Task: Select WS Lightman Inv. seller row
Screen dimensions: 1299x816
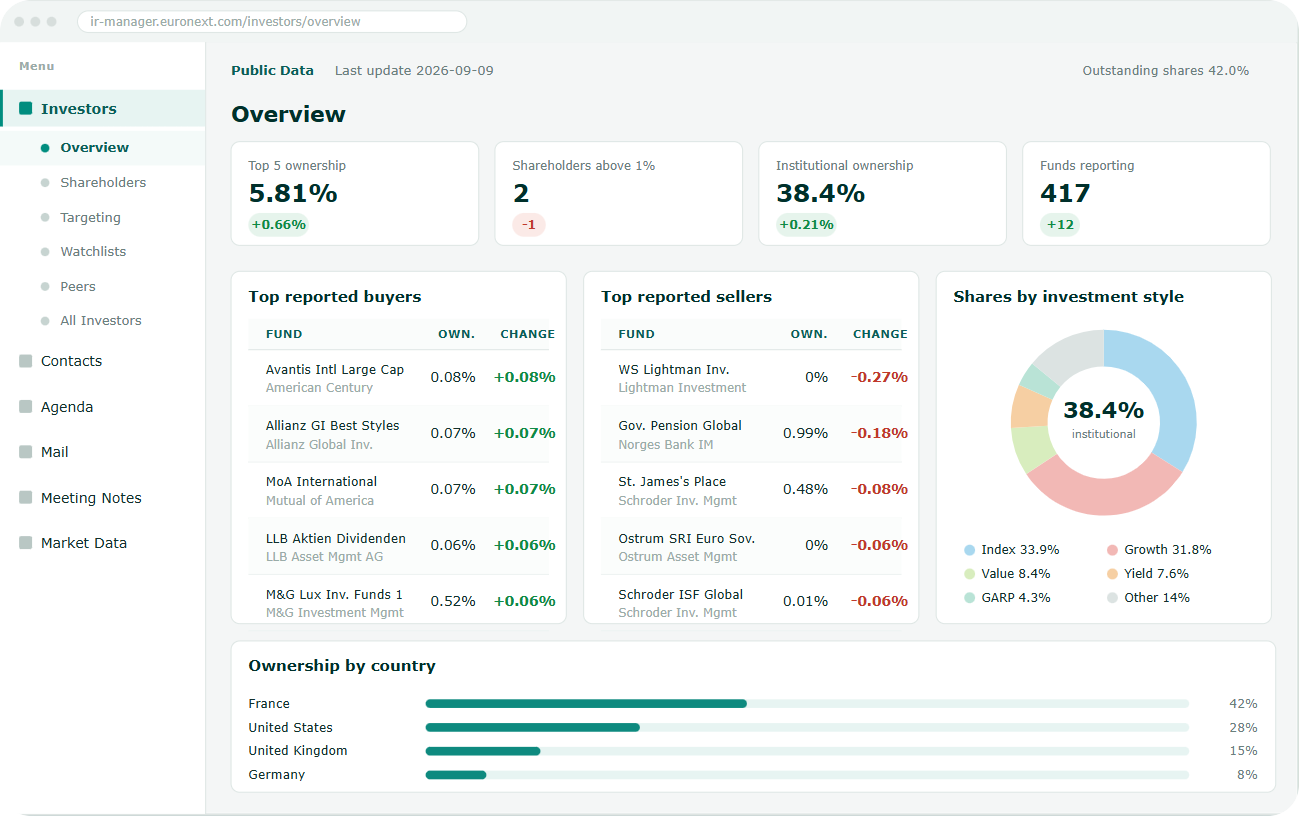Action: coord(751,378)
